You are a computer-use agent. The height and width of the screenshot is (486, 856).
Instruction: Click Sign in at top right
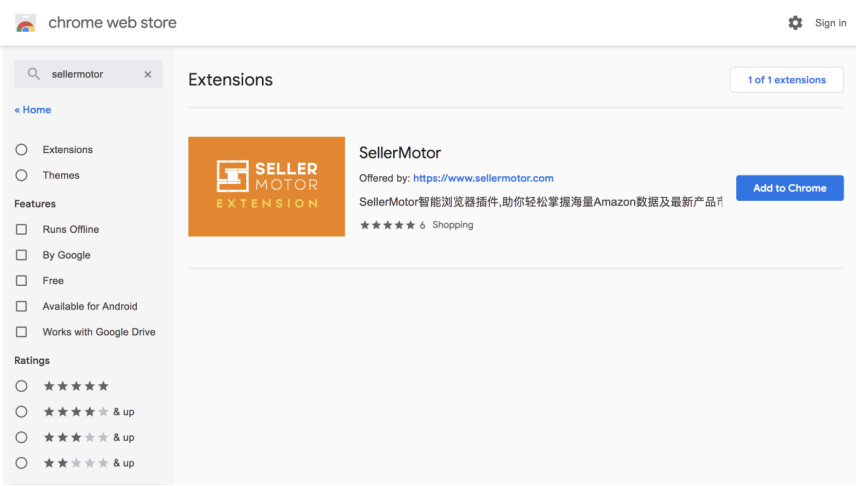coord(830,23)
